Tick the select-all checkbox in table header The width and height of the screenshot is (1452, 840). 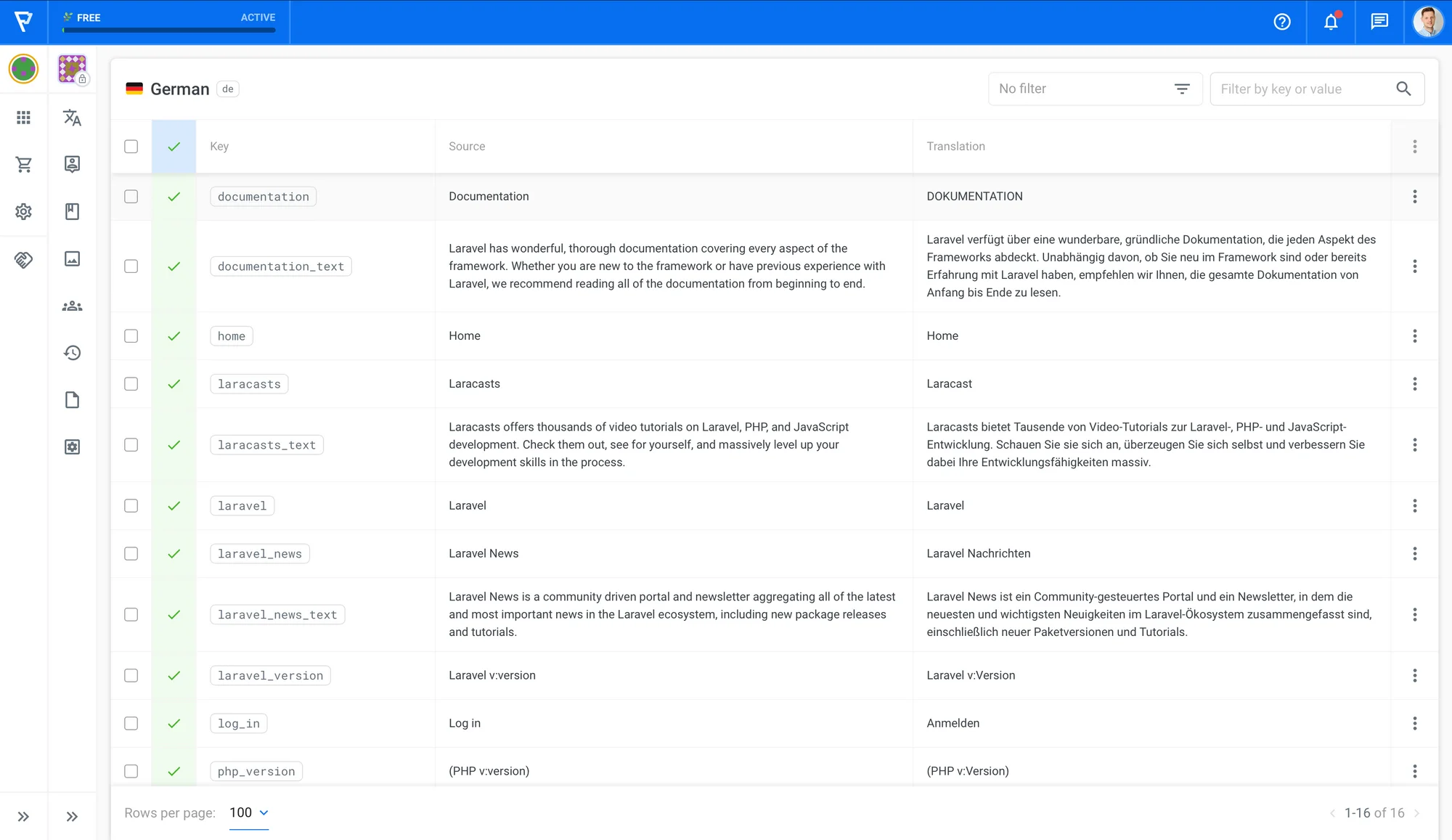(x=131, y=146)
